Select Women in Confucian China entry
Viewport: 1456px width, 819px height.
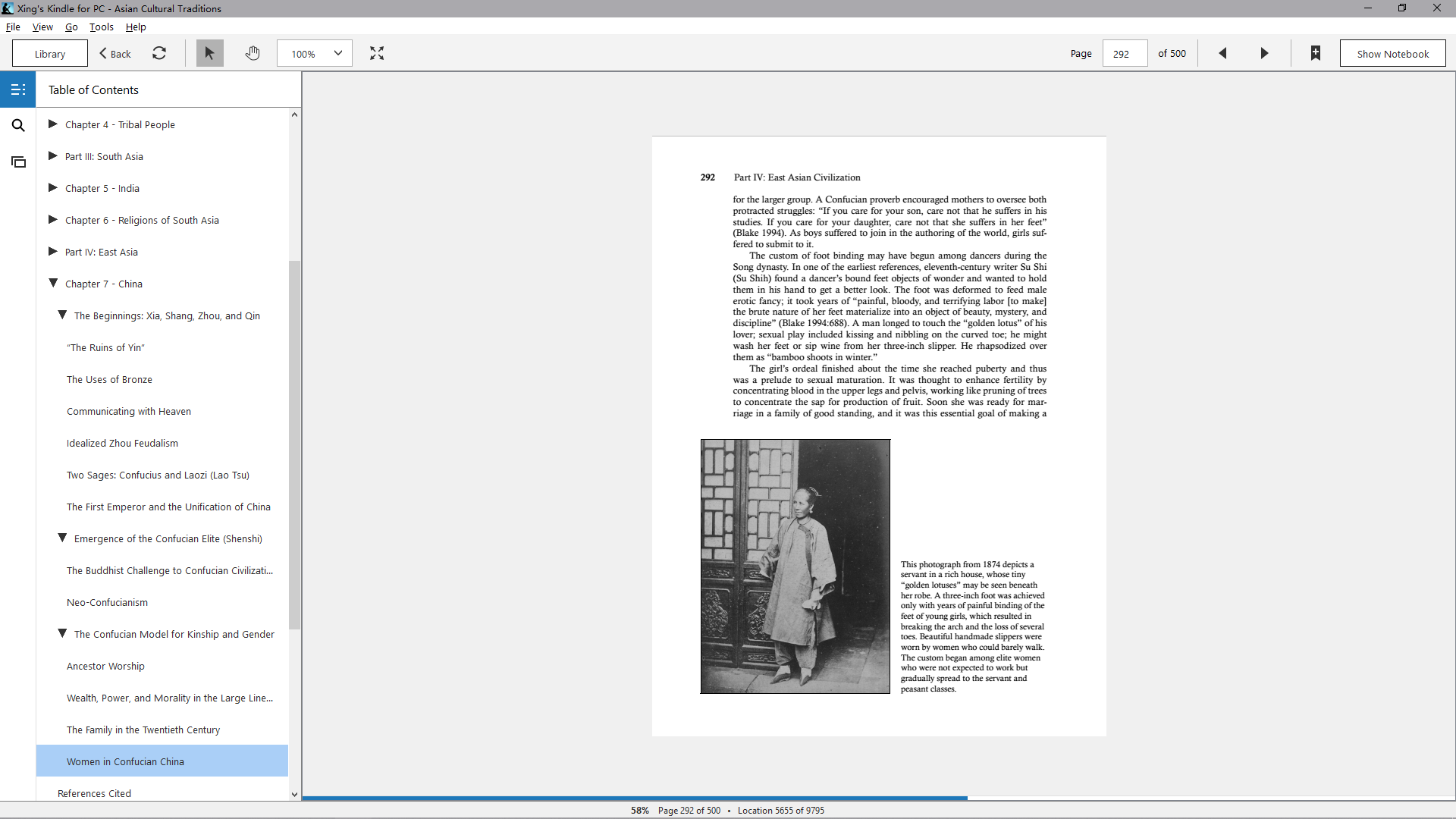(162, 761)
